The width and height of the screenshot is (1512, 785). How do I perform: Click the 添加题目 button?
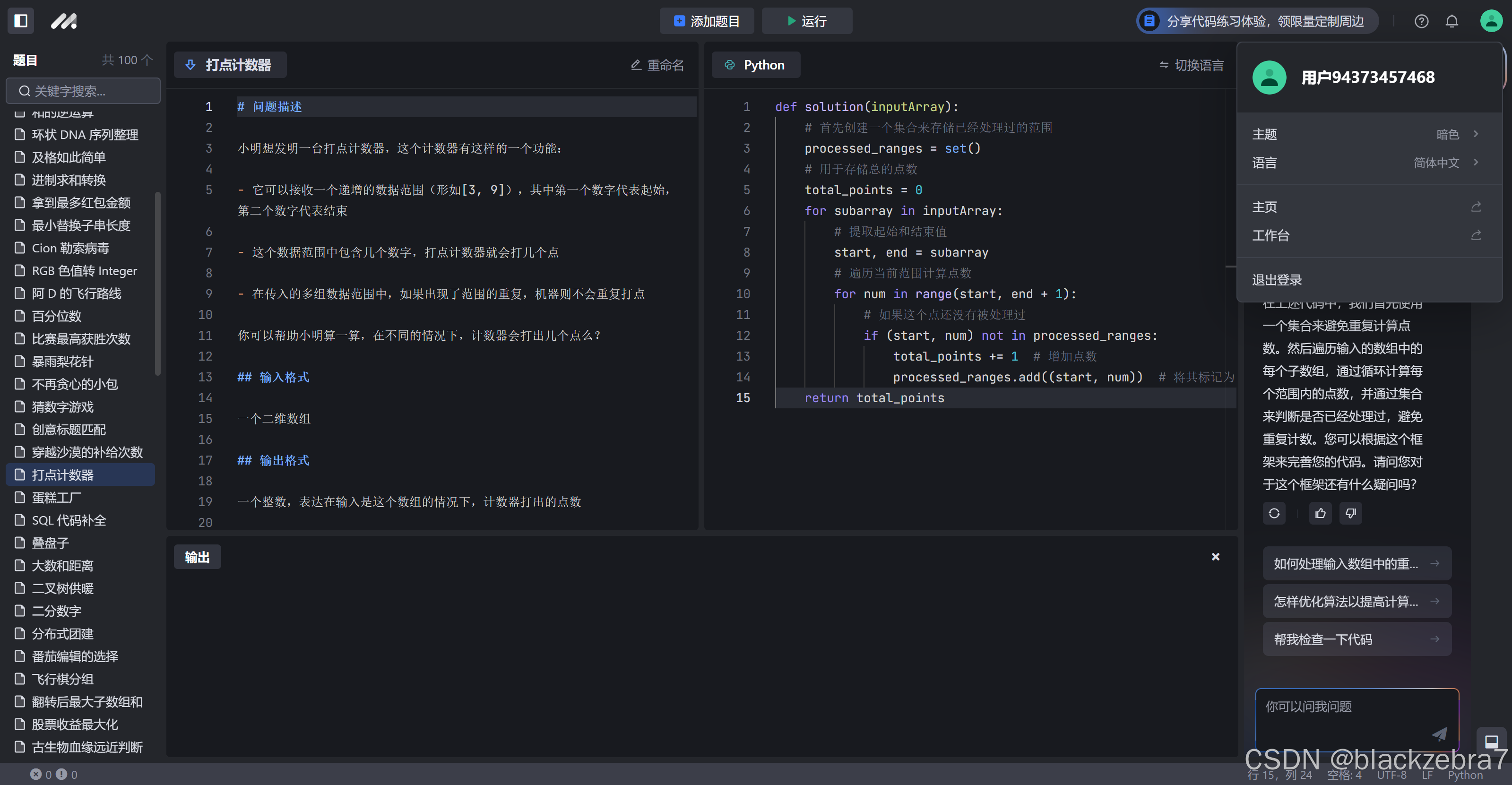pos(707,21)
